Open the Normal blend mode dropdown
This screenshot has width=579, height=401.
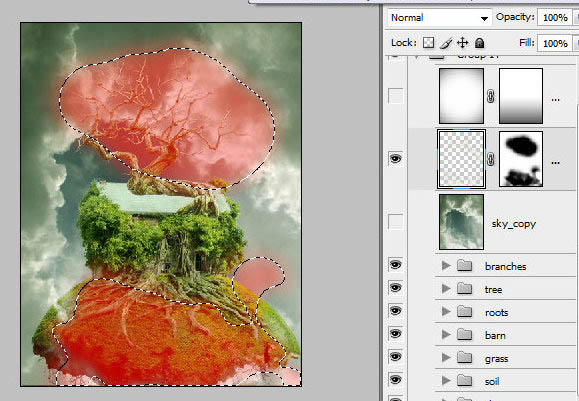[x=439, y=18]
